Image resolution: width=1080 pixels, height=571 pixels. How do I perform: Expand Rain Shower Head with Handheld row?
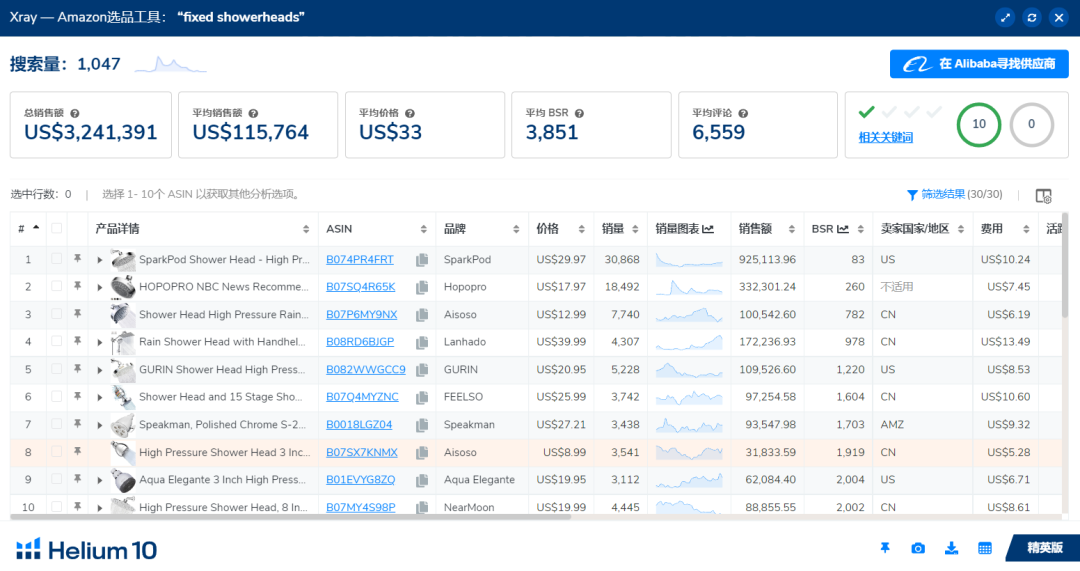pyautogui.click(x=100, y=343)
